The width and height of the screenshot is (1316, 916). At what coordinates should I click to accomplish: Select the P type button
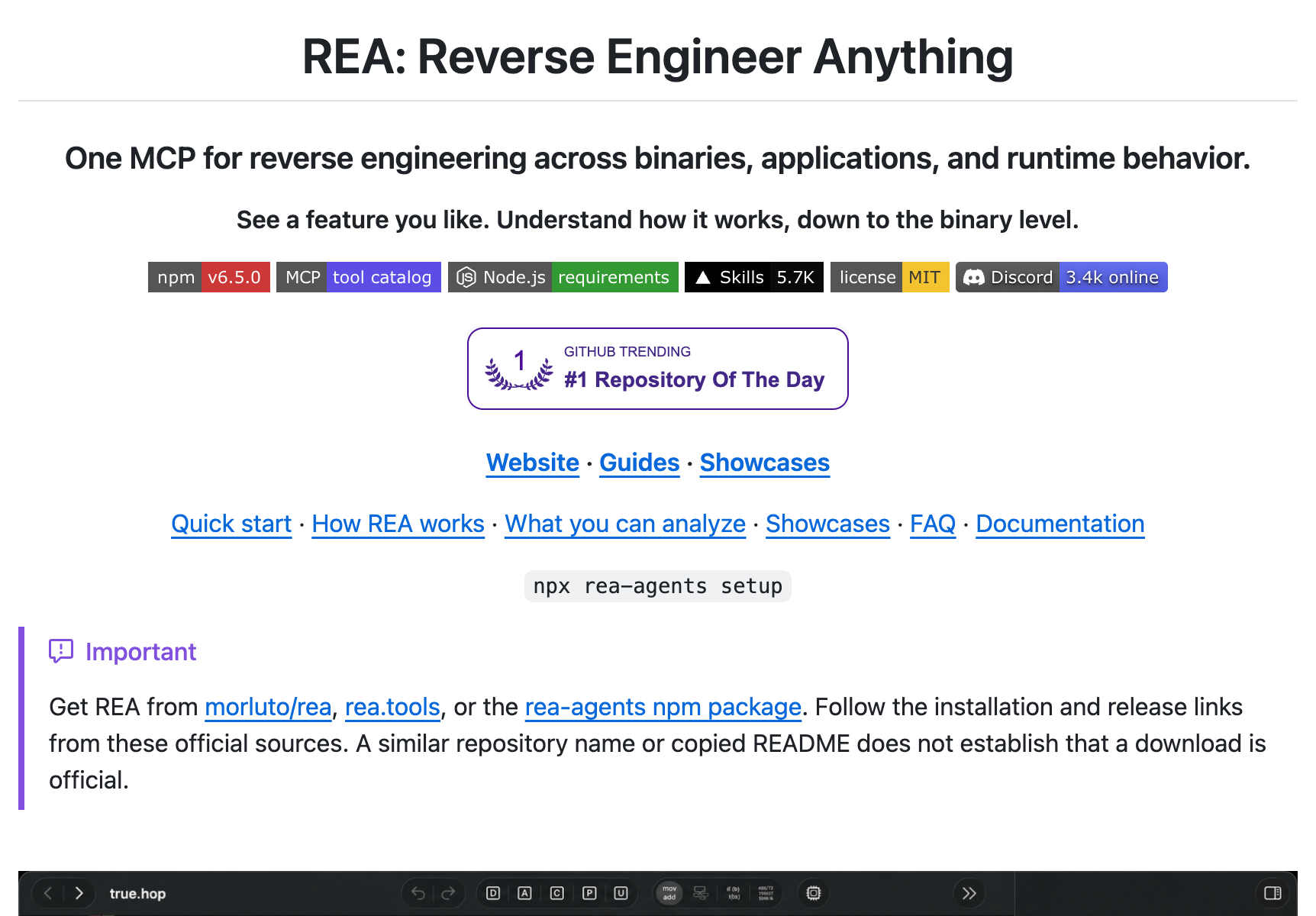point(589,893)
